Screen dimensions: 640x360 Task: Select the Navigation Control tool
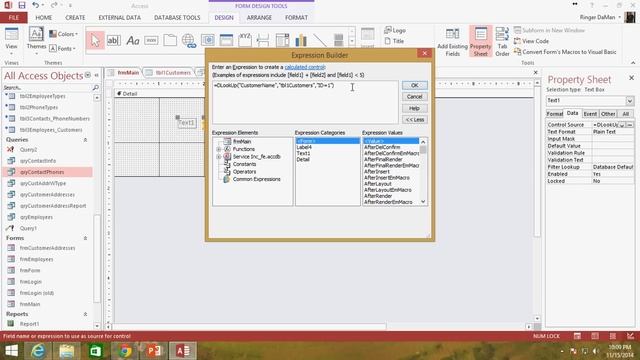[x=226, y=40]
